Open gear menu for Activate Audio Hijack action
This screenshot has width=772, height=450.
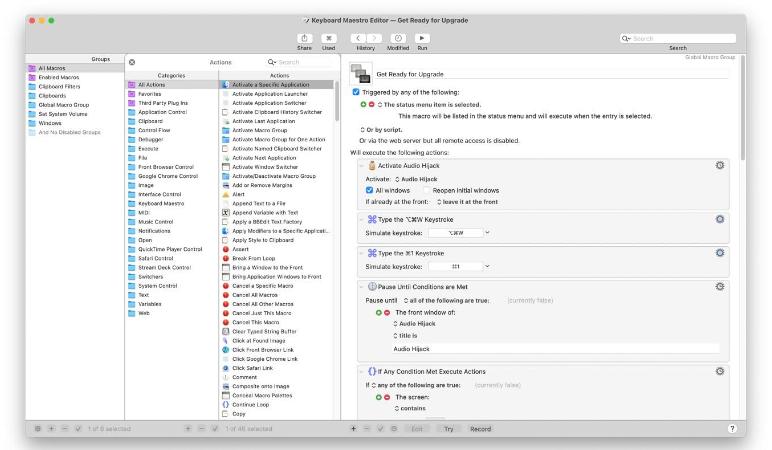click(720, 165)
